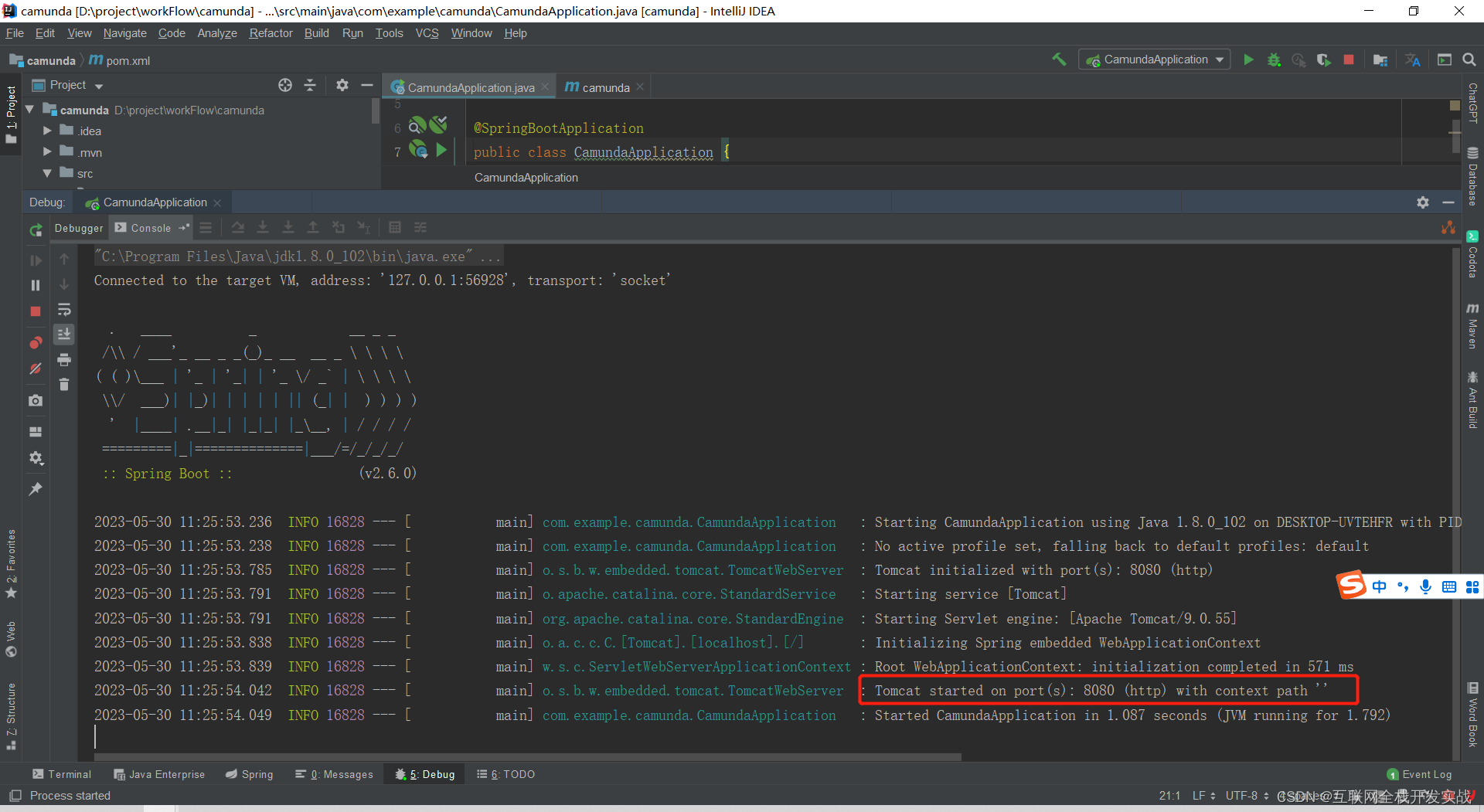Pause the program in debug sidebar
The width and height of the screenshot is (1484, 812).
click(36, 285)
